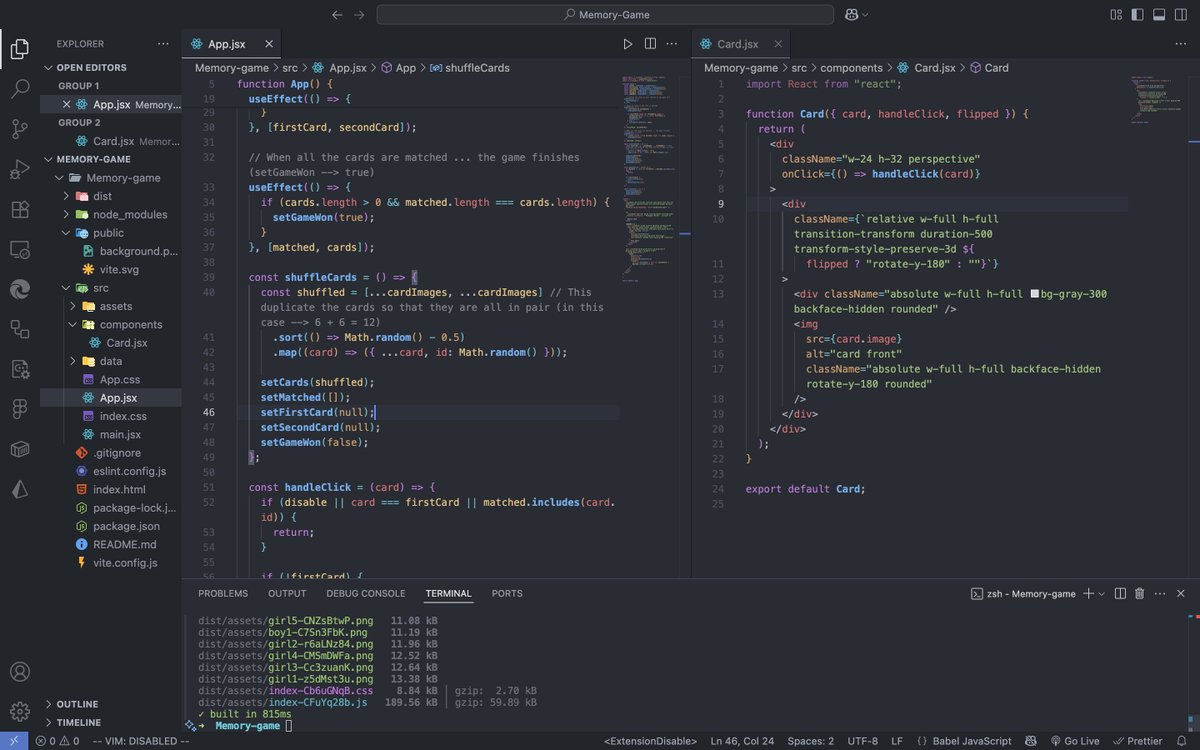The image size is (1200, 750).
Task: Toggle primary side bar visibility
Action: click(x=1137, y=15)
